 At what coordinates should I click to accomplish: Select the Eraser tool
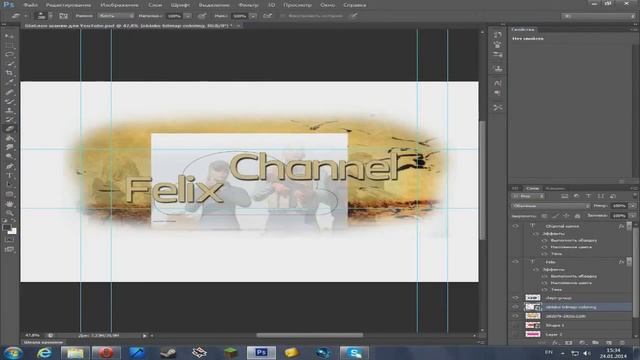(9, 129)
